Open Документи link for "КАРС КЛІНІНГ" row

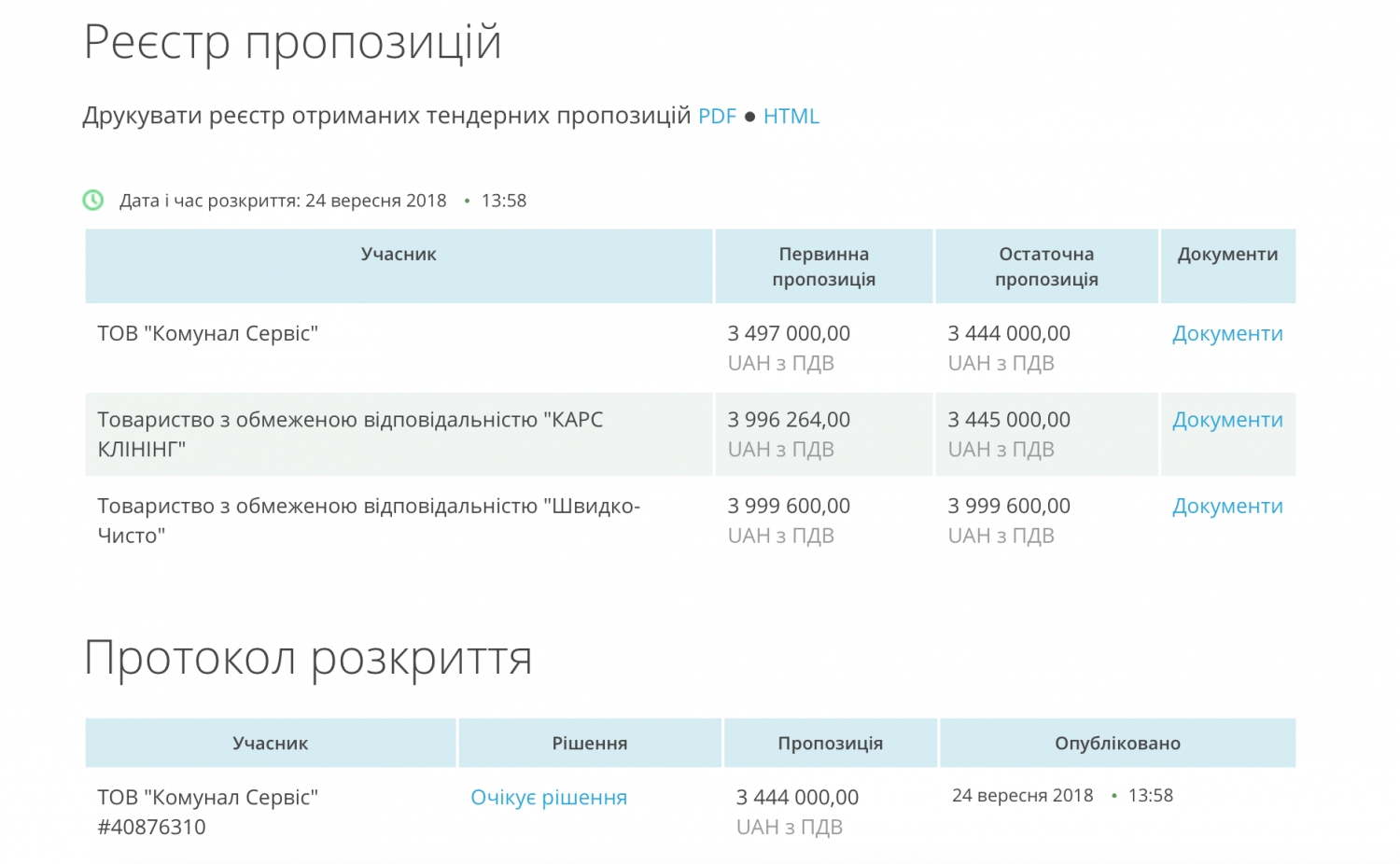coord(1226,421)
